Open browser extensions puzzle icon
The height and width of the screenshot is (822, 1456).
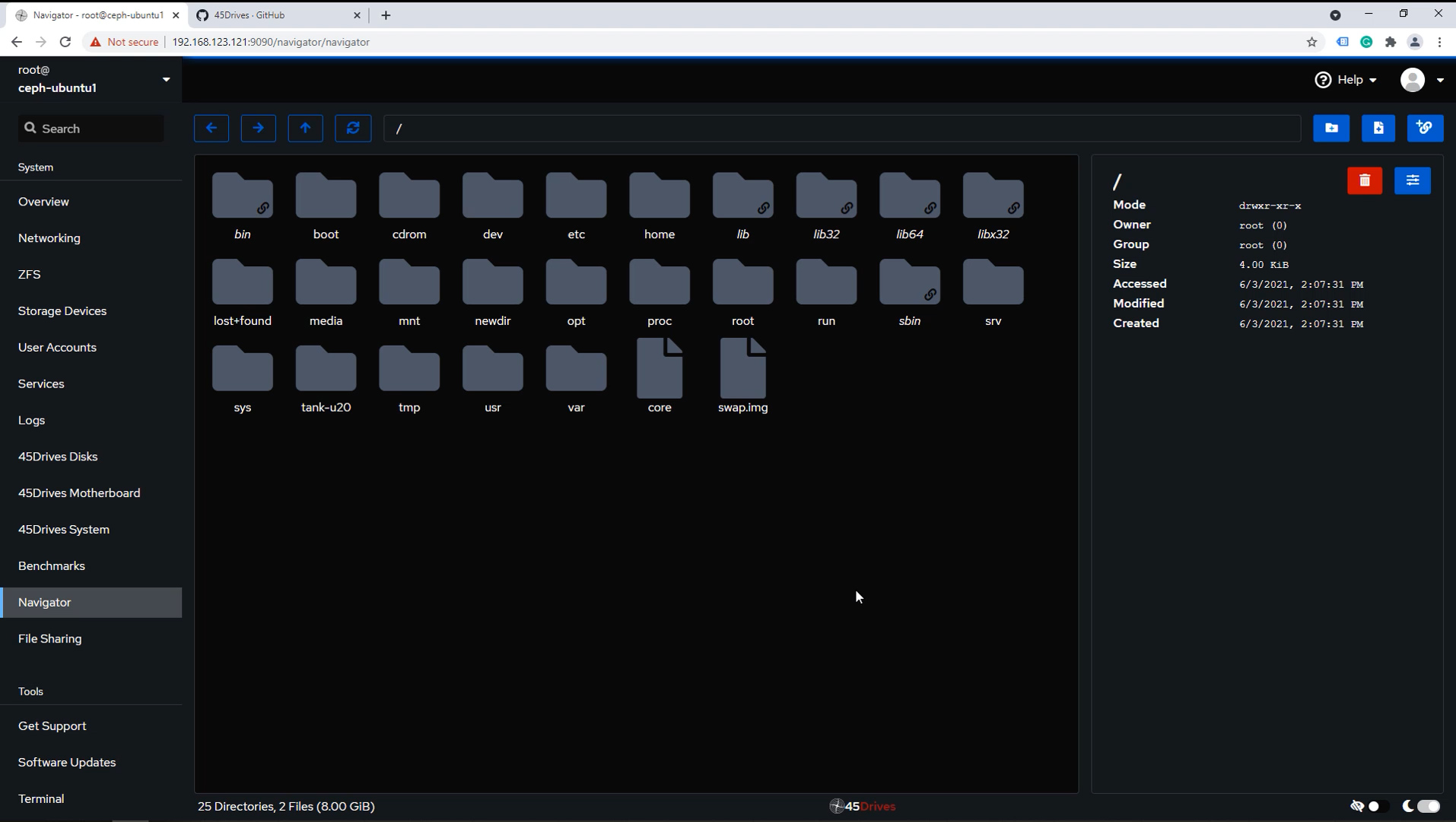(x=1391, y=43)
